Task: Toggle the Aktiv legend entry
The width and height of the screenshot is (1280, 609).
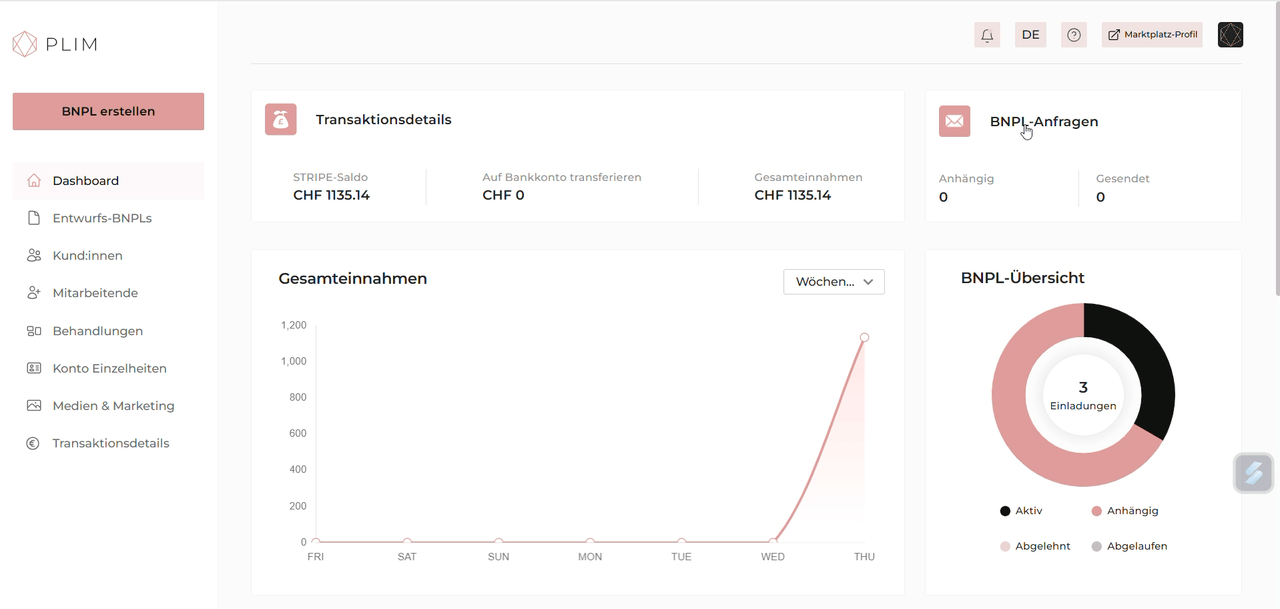Action: click(1021, 511)
